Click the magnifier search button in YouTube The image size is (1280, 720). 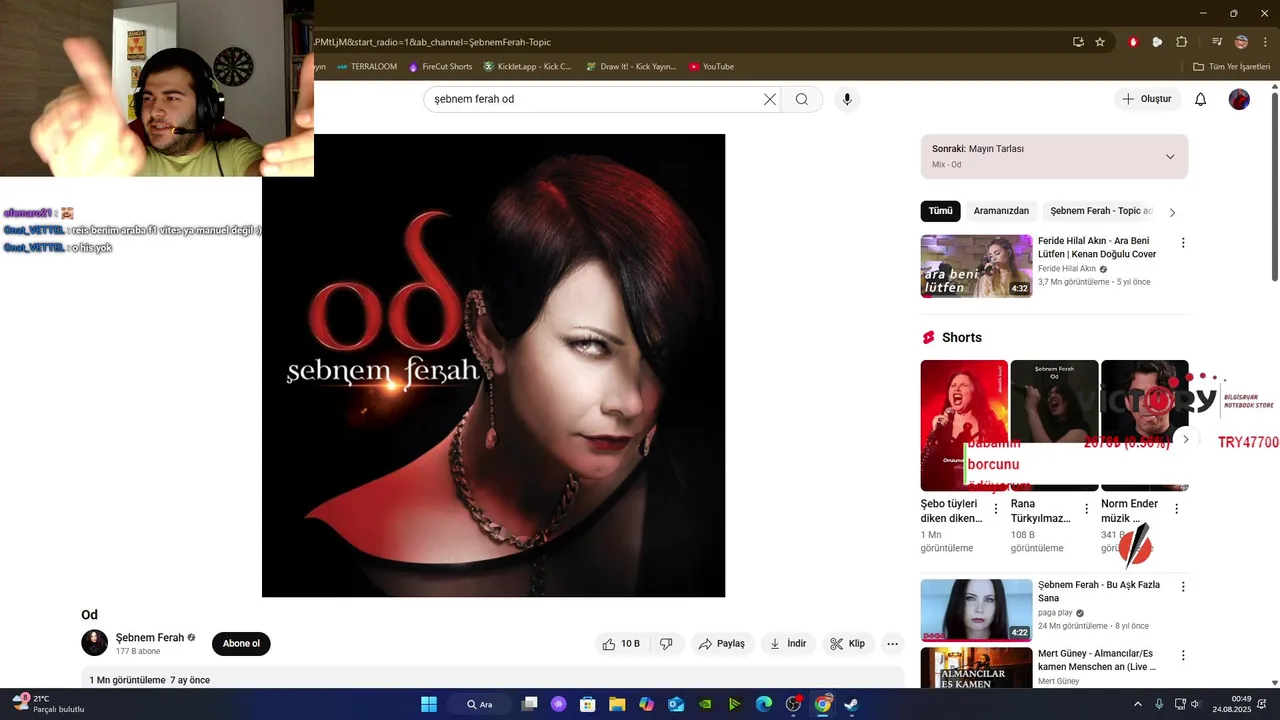point(802,99)
